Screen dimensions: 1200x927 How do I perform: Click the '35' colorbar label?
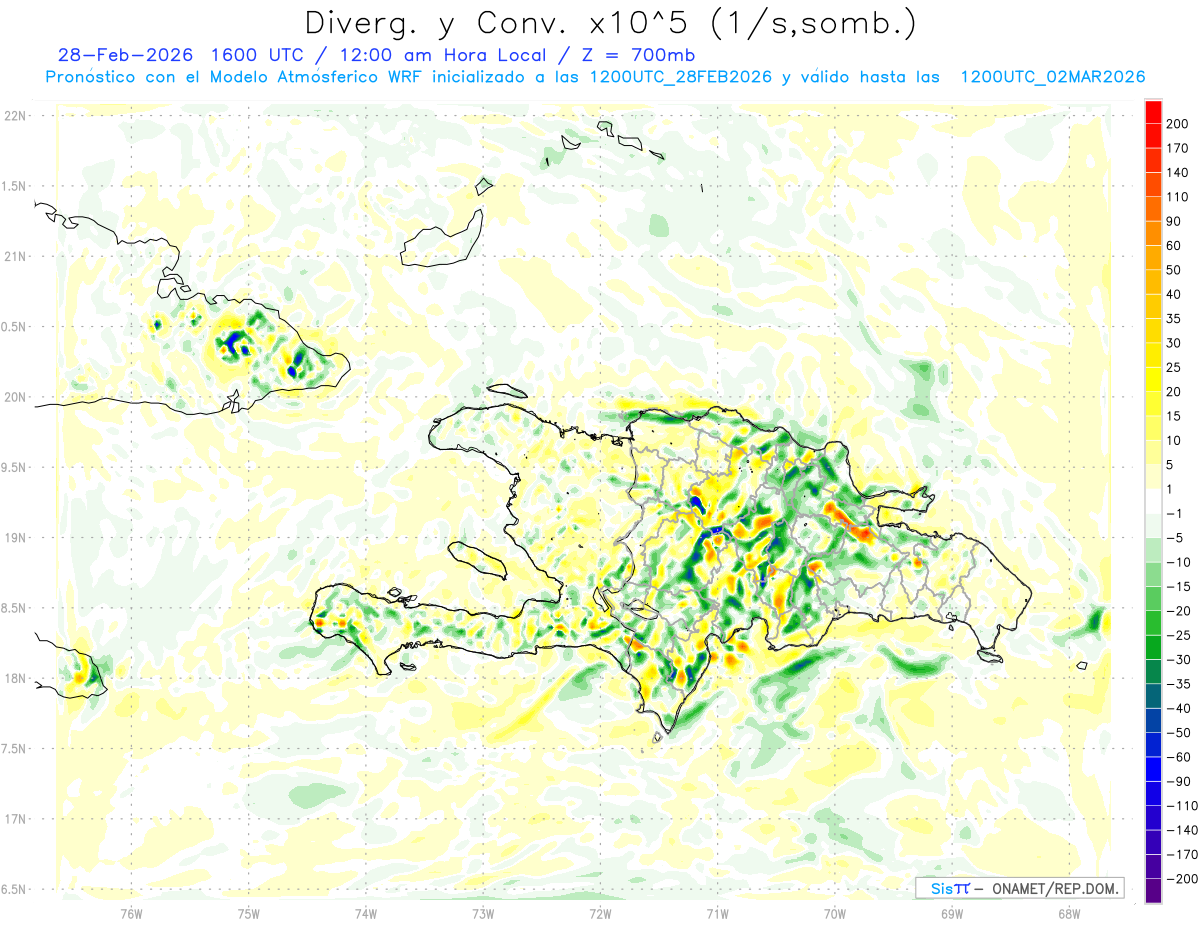(1174, 319)
